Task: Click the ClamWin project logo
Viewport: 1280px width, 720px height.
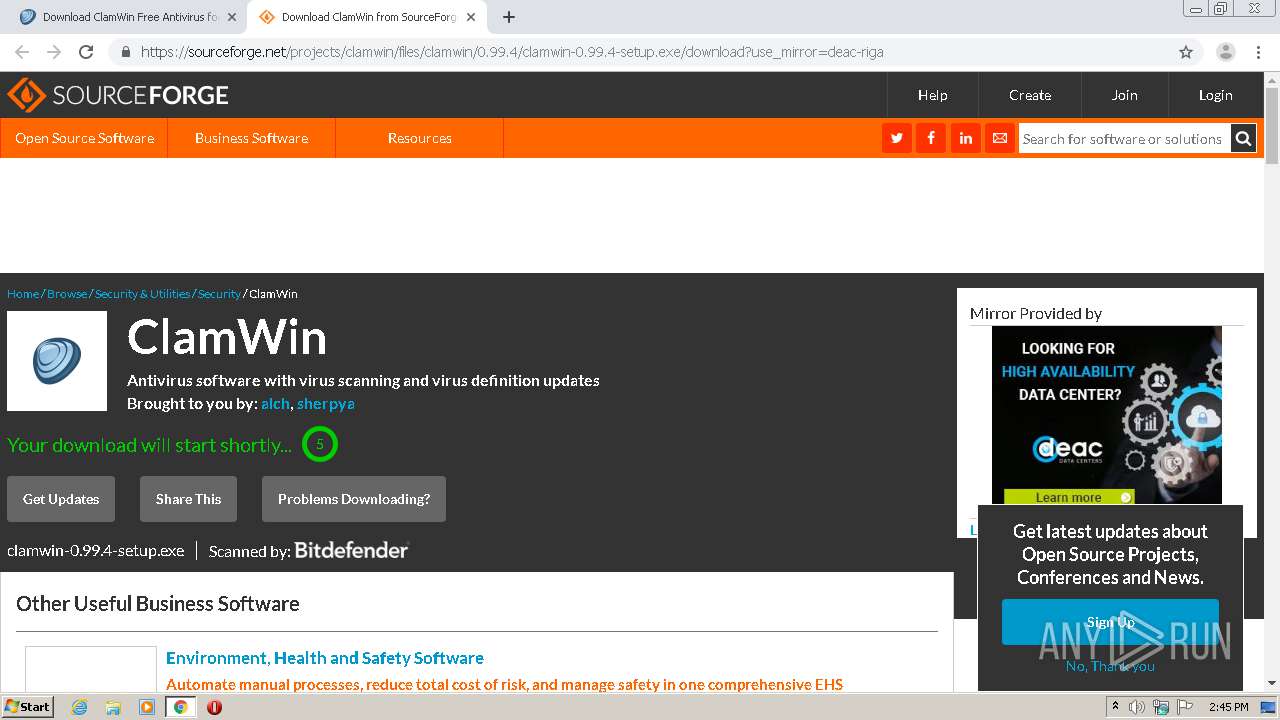Action: click(x=57, y=361)
